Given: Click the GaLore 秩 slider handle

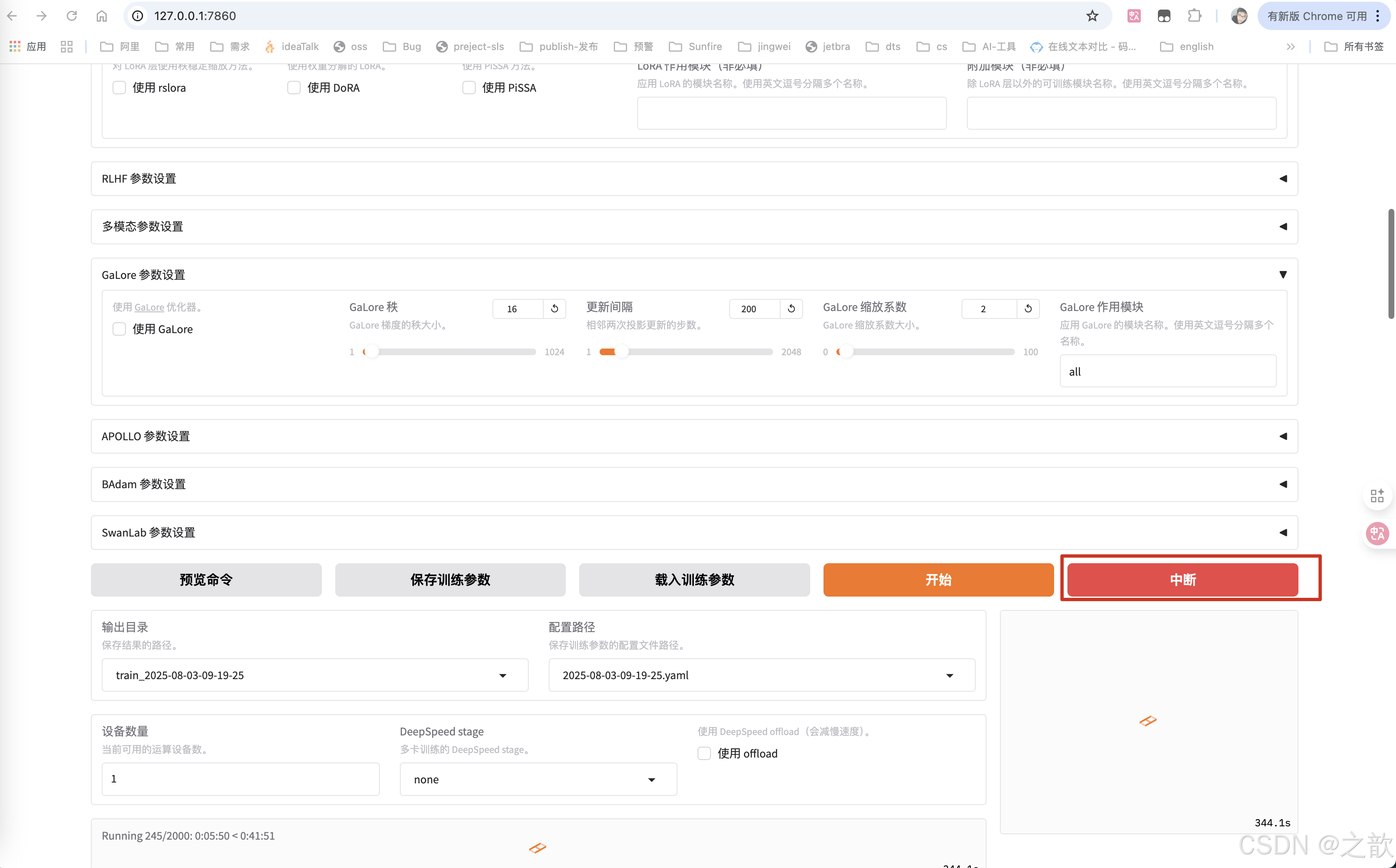Looking at the screenshot, I should pos(372,352).
